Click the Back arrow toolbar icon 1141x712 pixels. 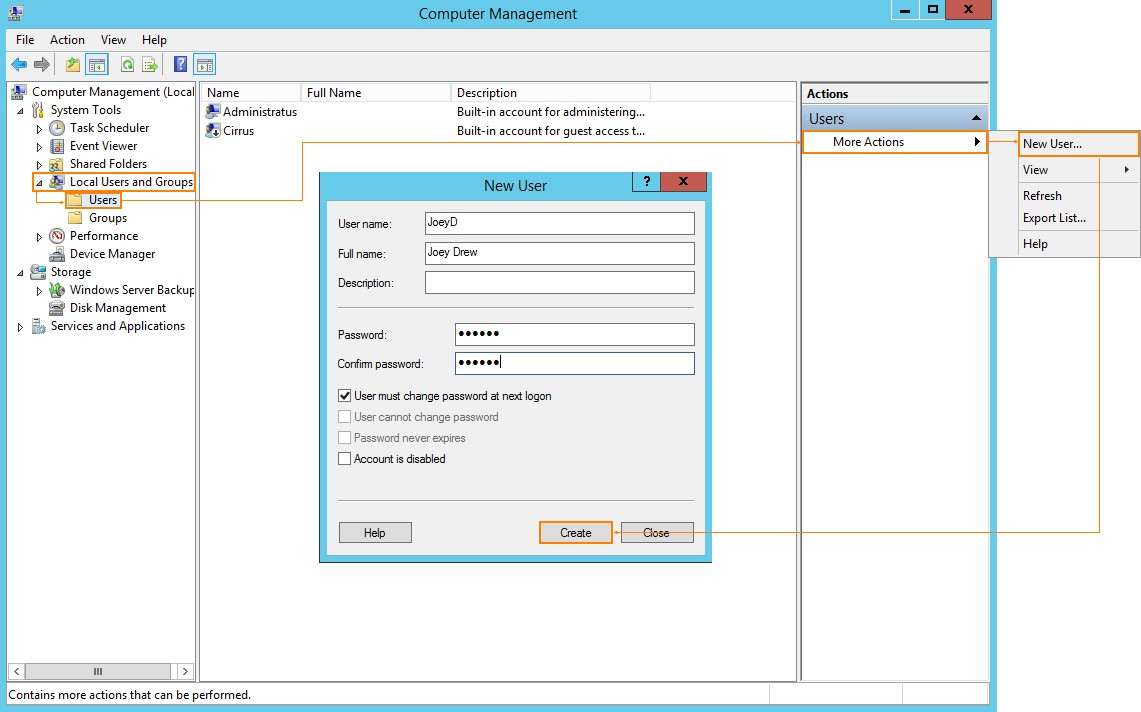click(19, 65)
